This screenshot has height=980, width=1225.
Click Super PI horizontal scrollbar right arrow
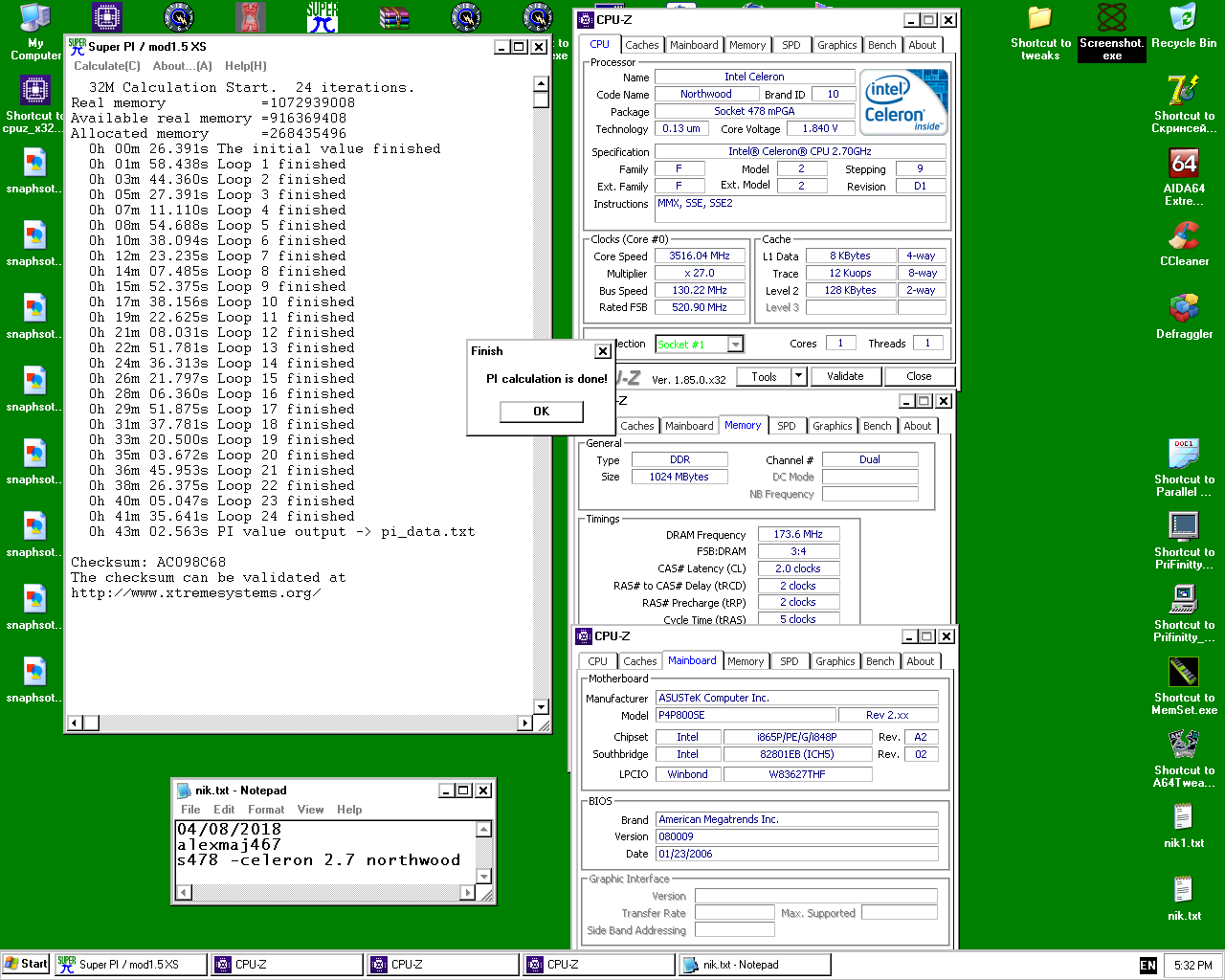524,724
